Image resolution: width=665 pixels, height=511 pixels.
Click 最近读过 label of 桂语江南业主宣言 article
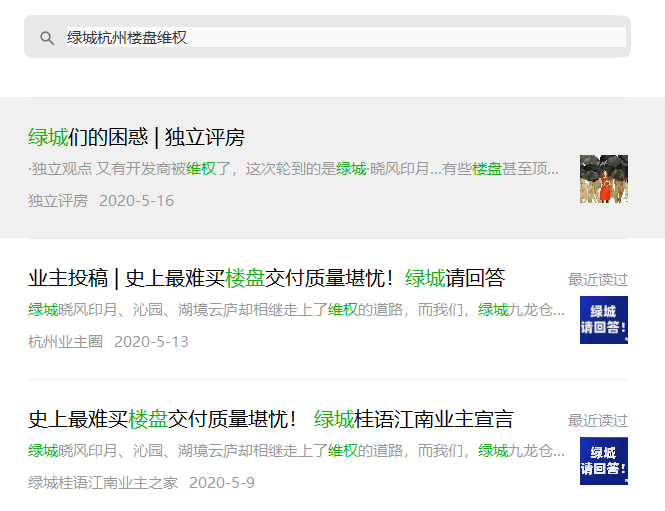click(598, 421)
